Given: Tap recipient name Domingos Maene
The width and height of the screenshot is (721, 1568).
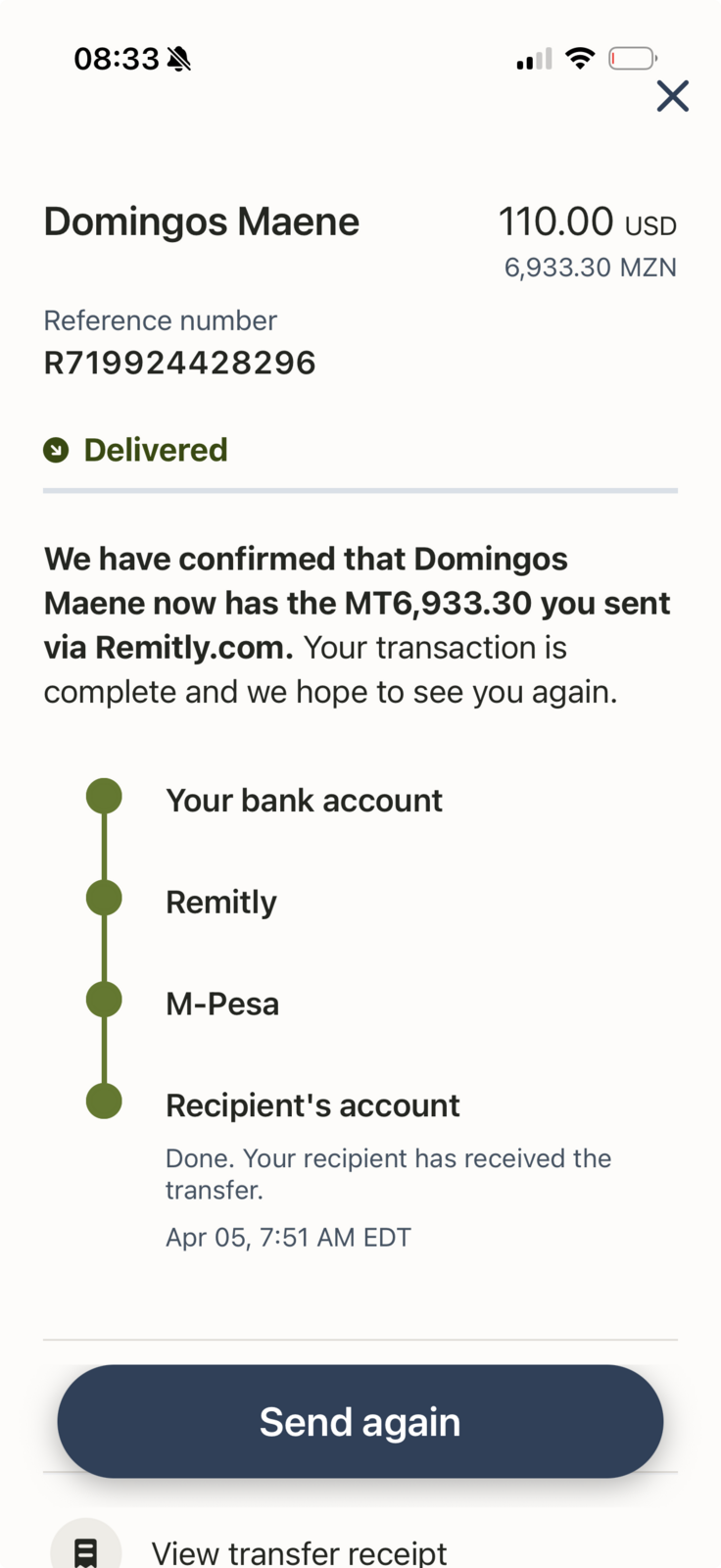Looking at the screenshot, I should point(202,222).
